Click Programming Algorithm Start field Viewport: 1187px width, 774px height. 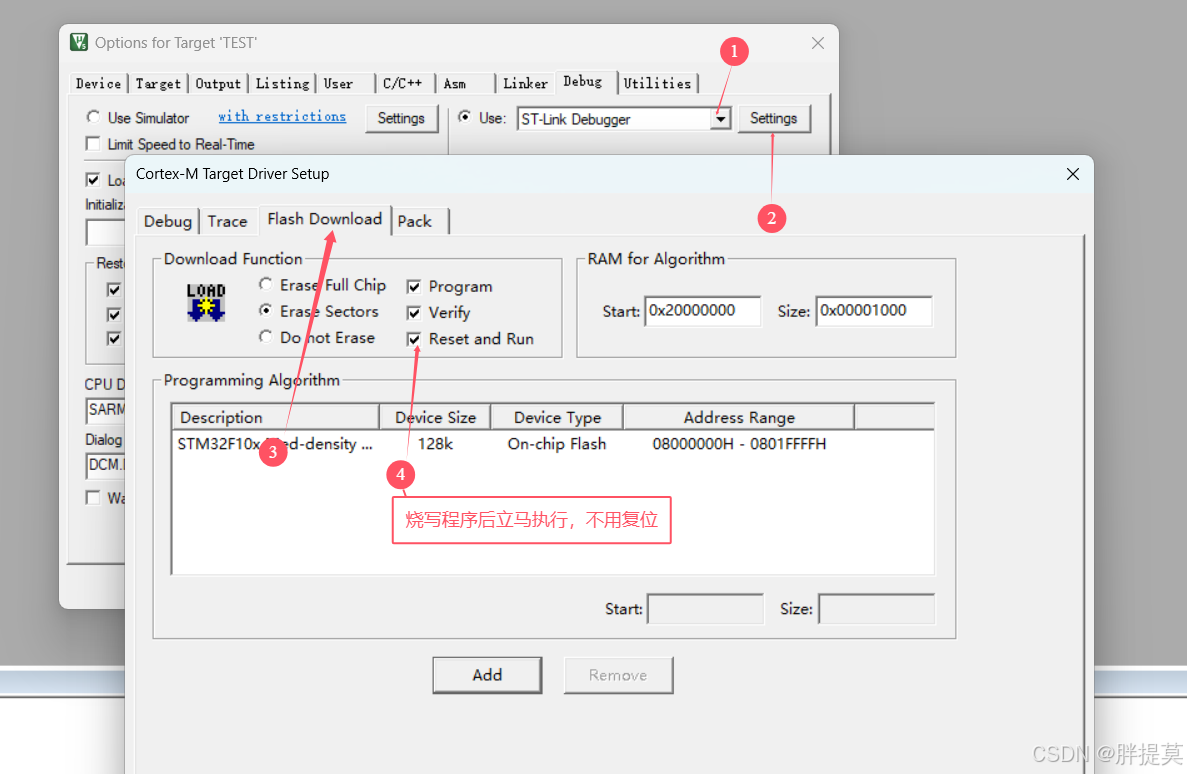pos(706,609)
